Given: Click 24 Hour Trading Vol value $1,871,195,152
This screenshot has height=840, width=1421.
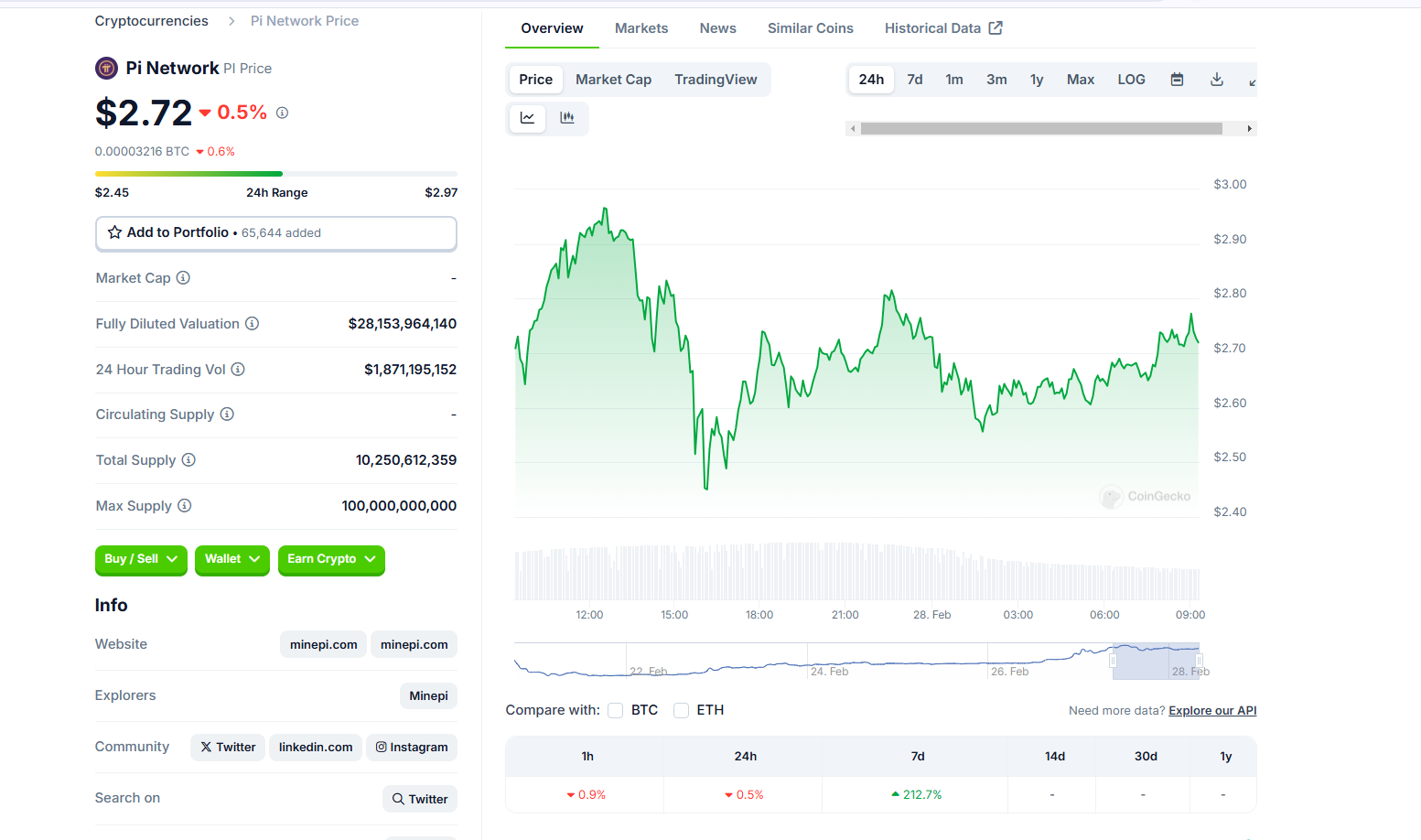Looking at the screenshot, I should click(x=410, y=370).
